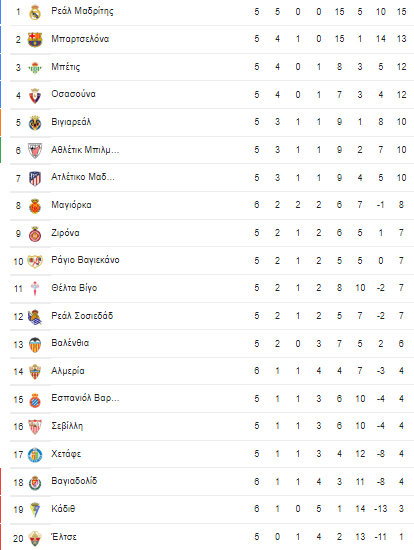Click the Espanyol crest icon
Image resolution: width=414 pixels, height=550 pixels.
(x=35, y=400)
